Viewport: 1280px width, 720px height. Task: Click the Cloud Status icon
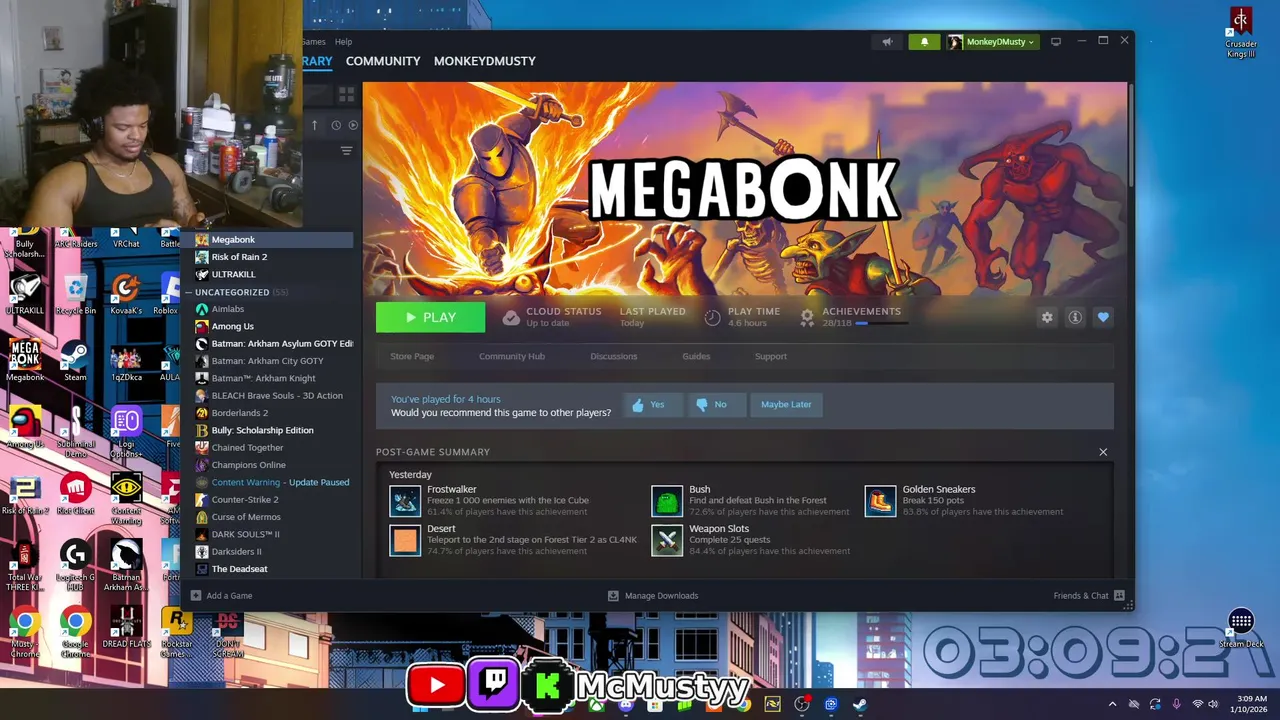[x=511, y=317]
